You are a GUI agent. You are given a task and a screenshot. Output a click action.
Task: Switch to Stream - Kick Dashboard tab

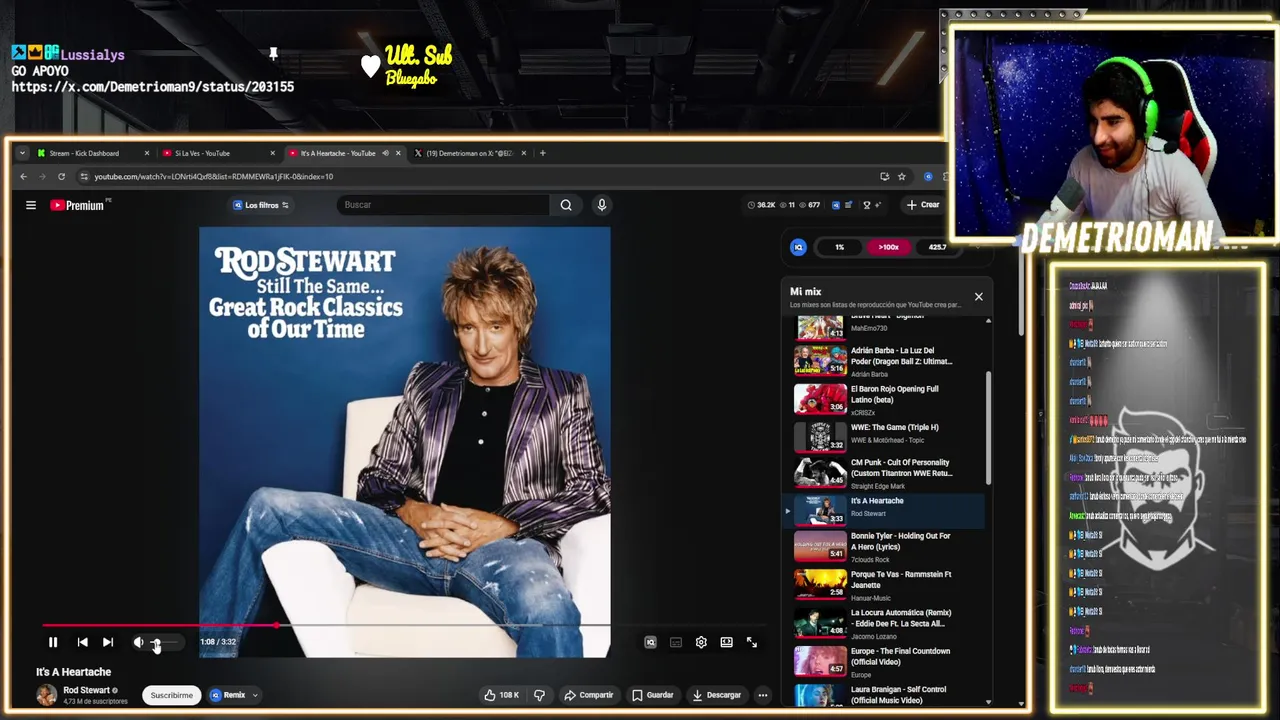[x=92, y=153]
